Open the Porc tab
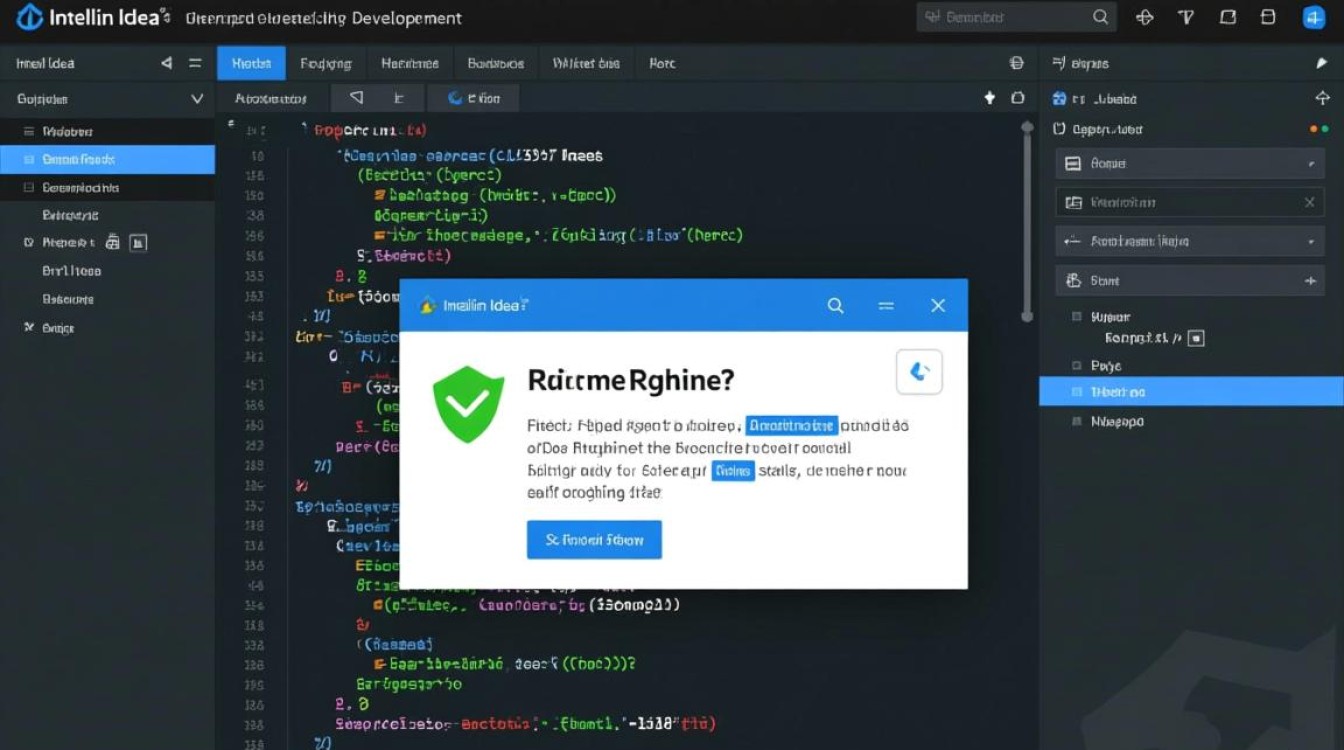1344x750 pixels. pos(662,63)
